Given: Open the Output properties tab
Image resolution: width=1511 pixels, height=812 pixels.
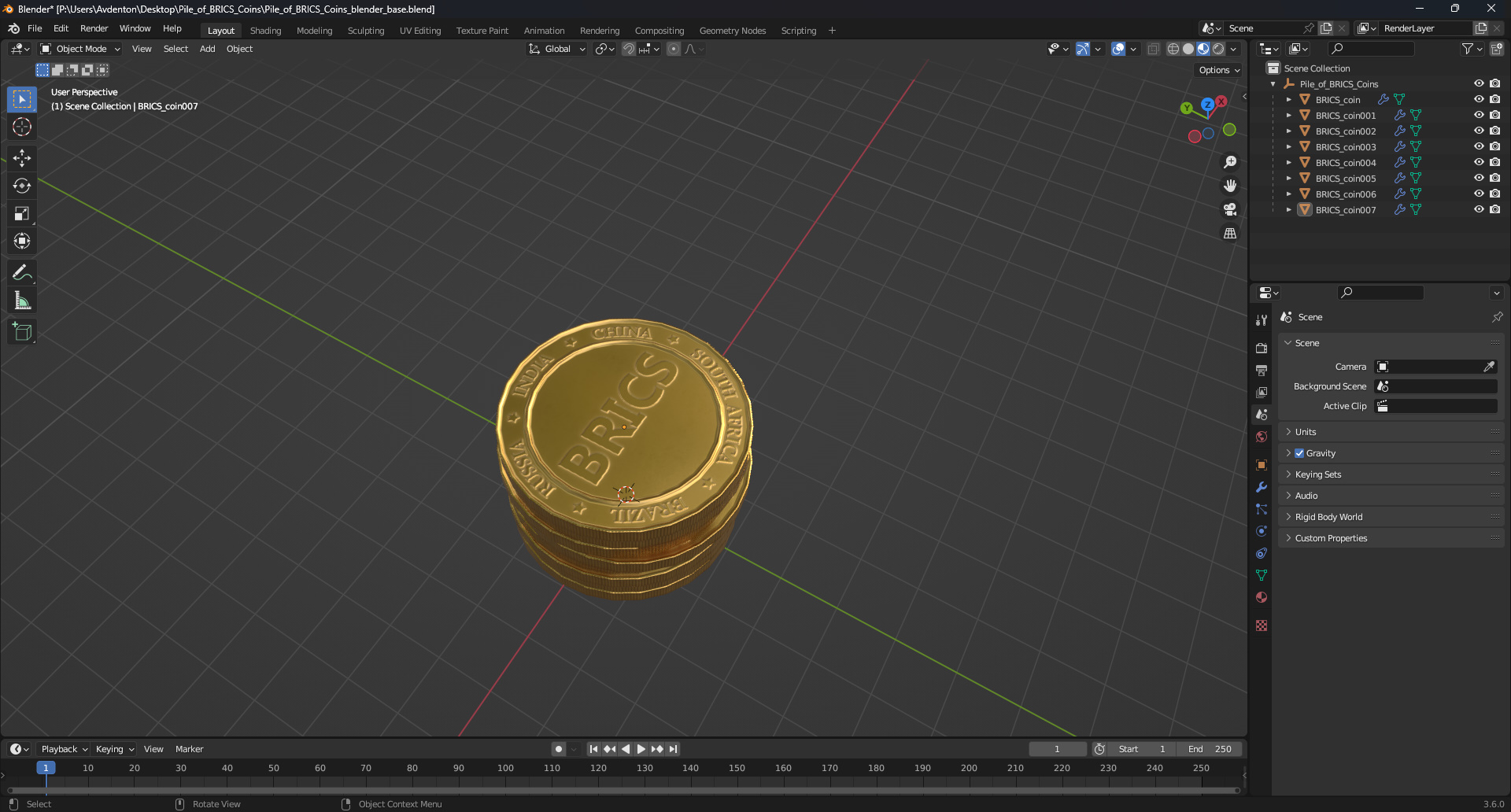Looking at the screenshot, I should 1262,370.
